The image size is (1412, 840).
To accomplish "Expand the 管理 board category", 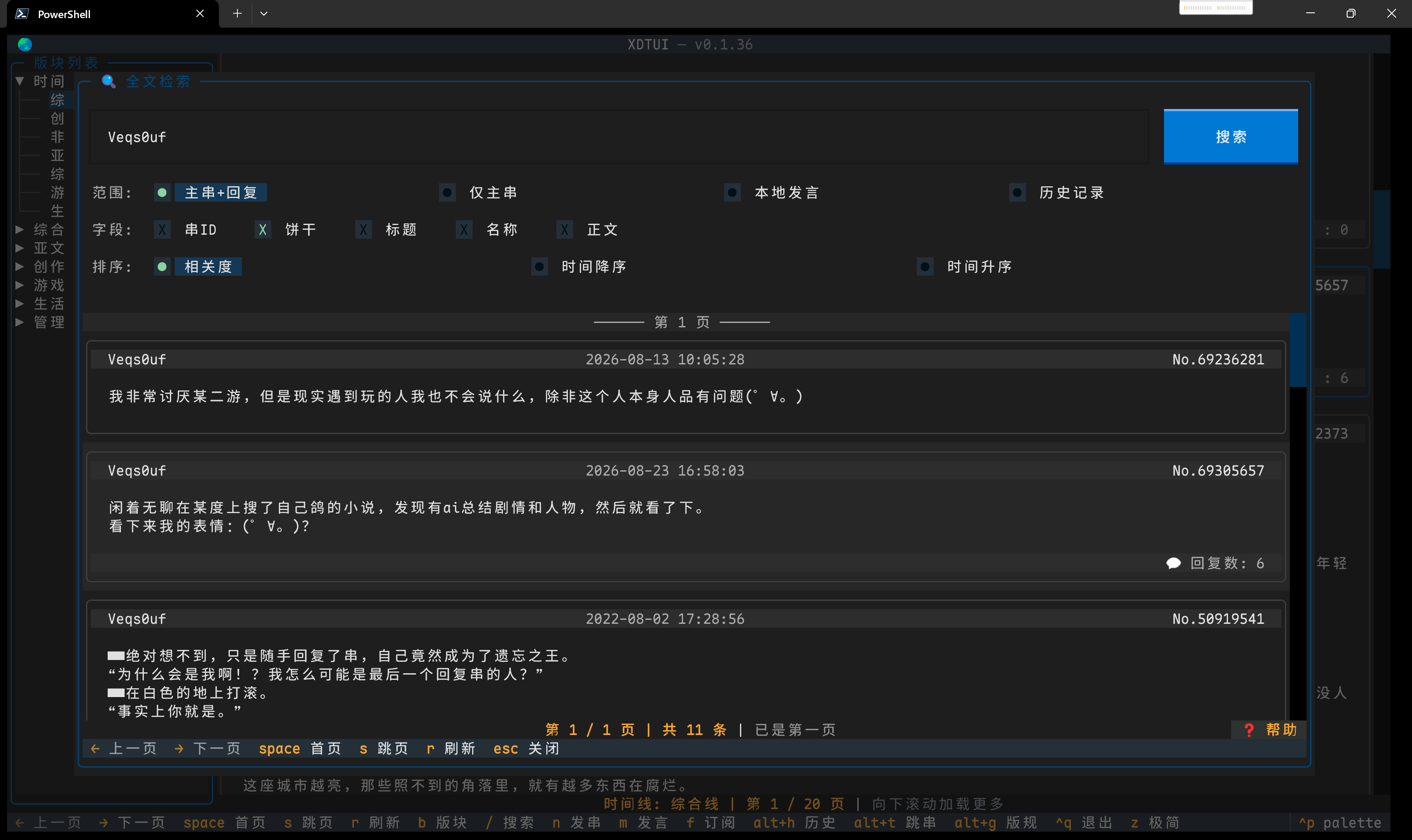I will (20, 322).
